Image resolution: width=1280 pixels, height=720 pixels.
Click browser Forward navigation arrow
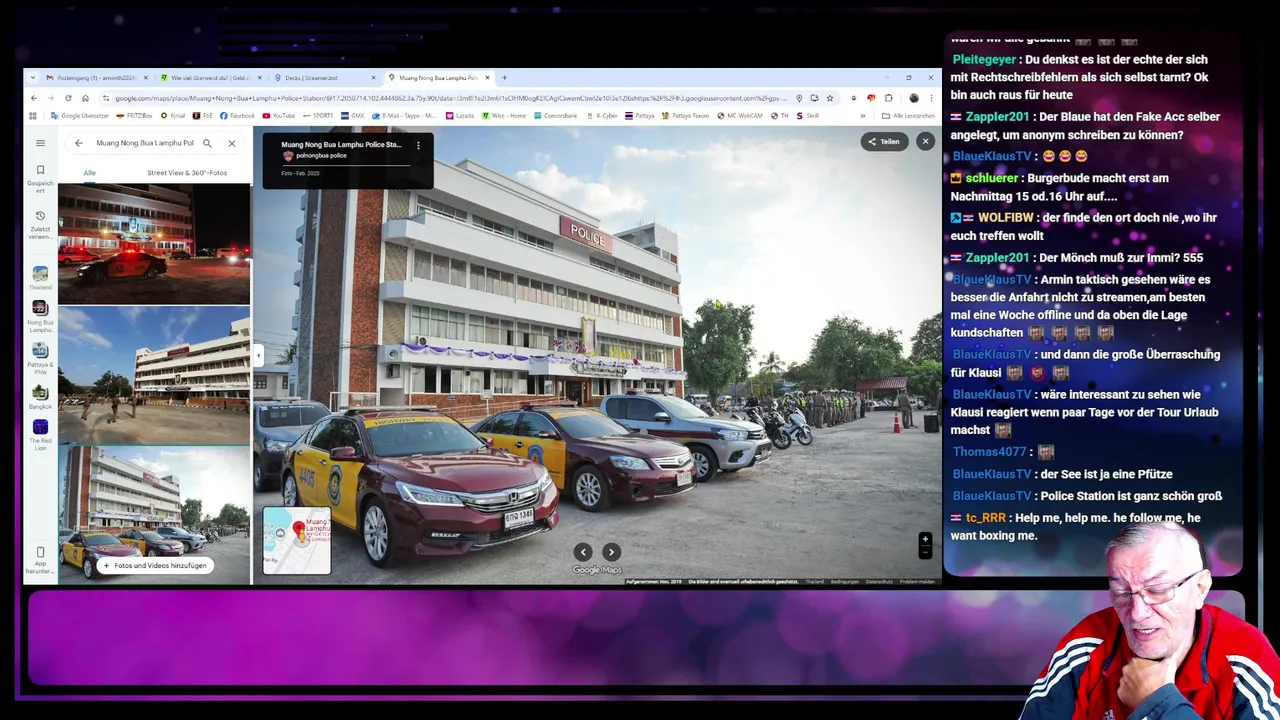tap(51, 98)
